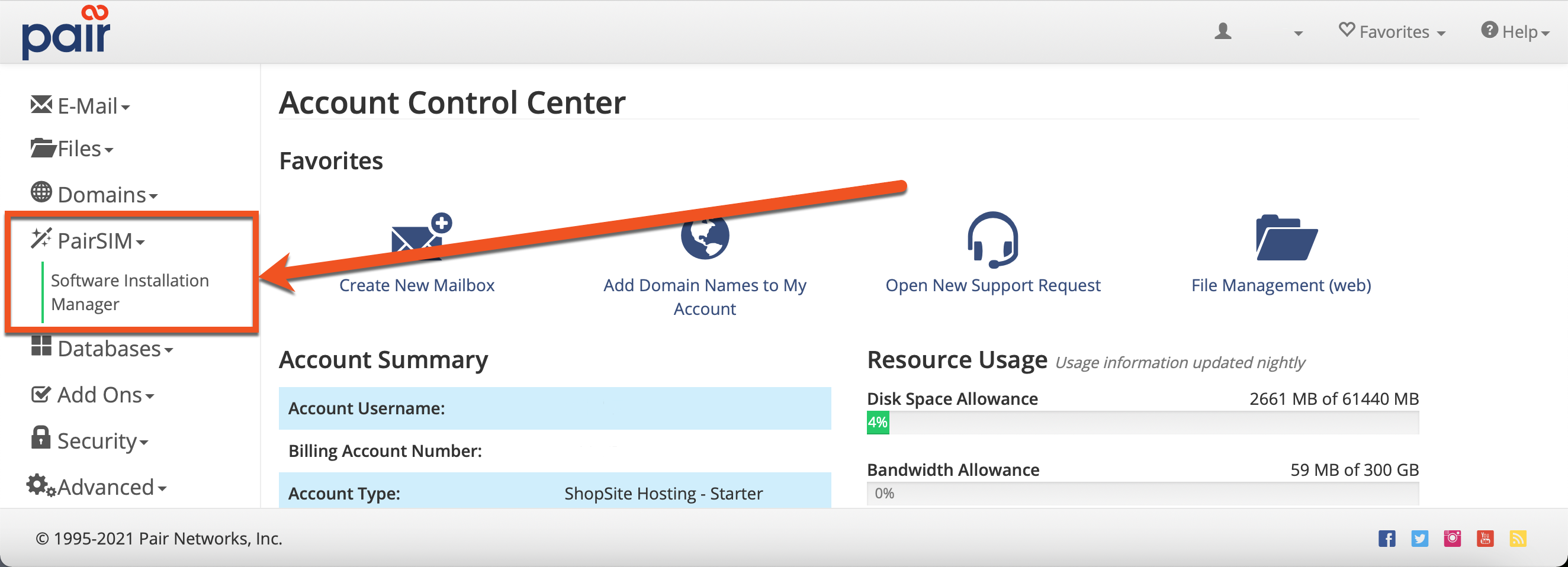
Task: Open the RSS feed icon in footer
Action: [x=1518, y=539]
